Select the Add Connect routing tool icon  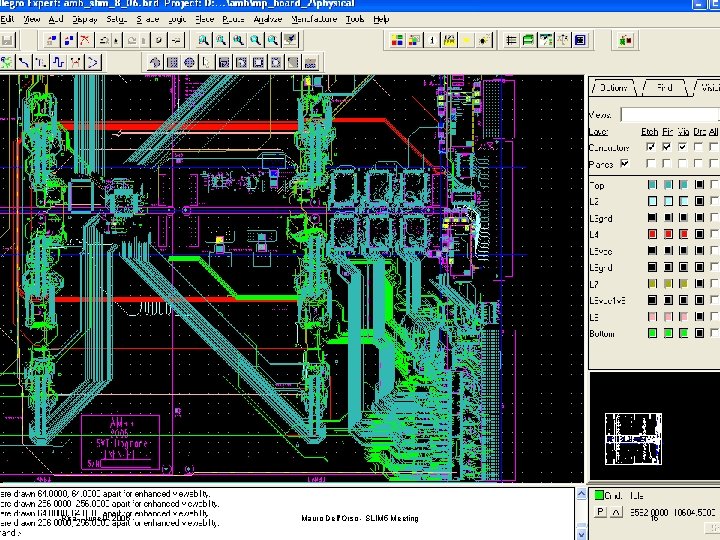[23, 62]
